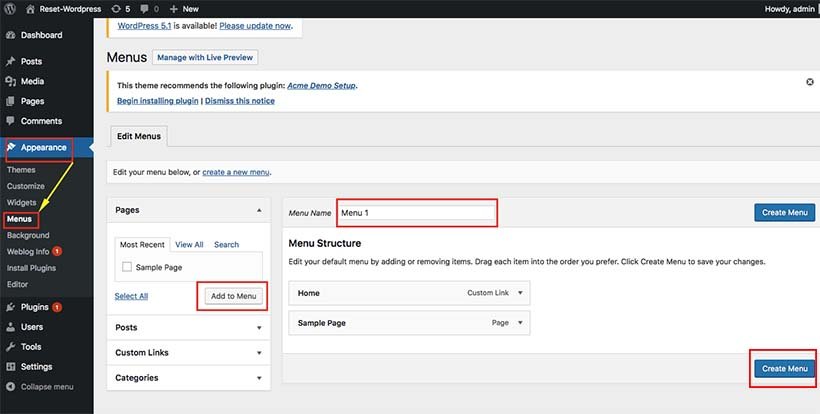Click the Please update now link

click(x=255, y=26)
